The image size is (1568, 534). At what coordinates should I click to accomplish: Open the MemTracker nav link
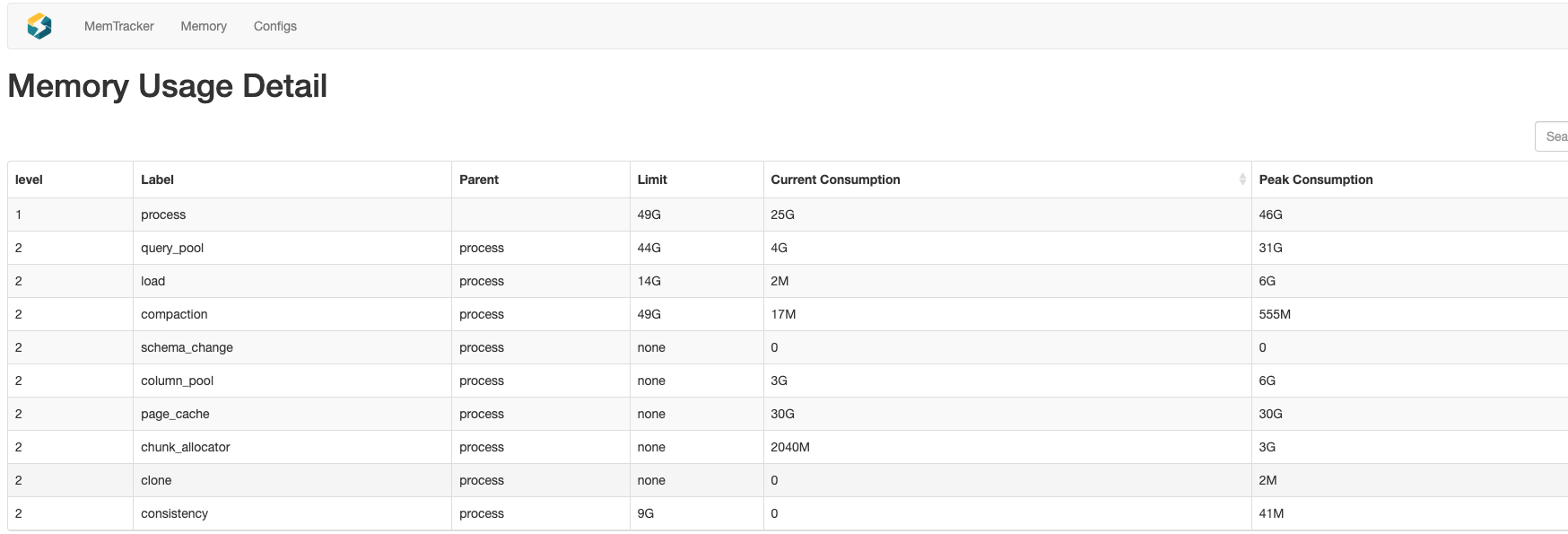coord(118,26)
